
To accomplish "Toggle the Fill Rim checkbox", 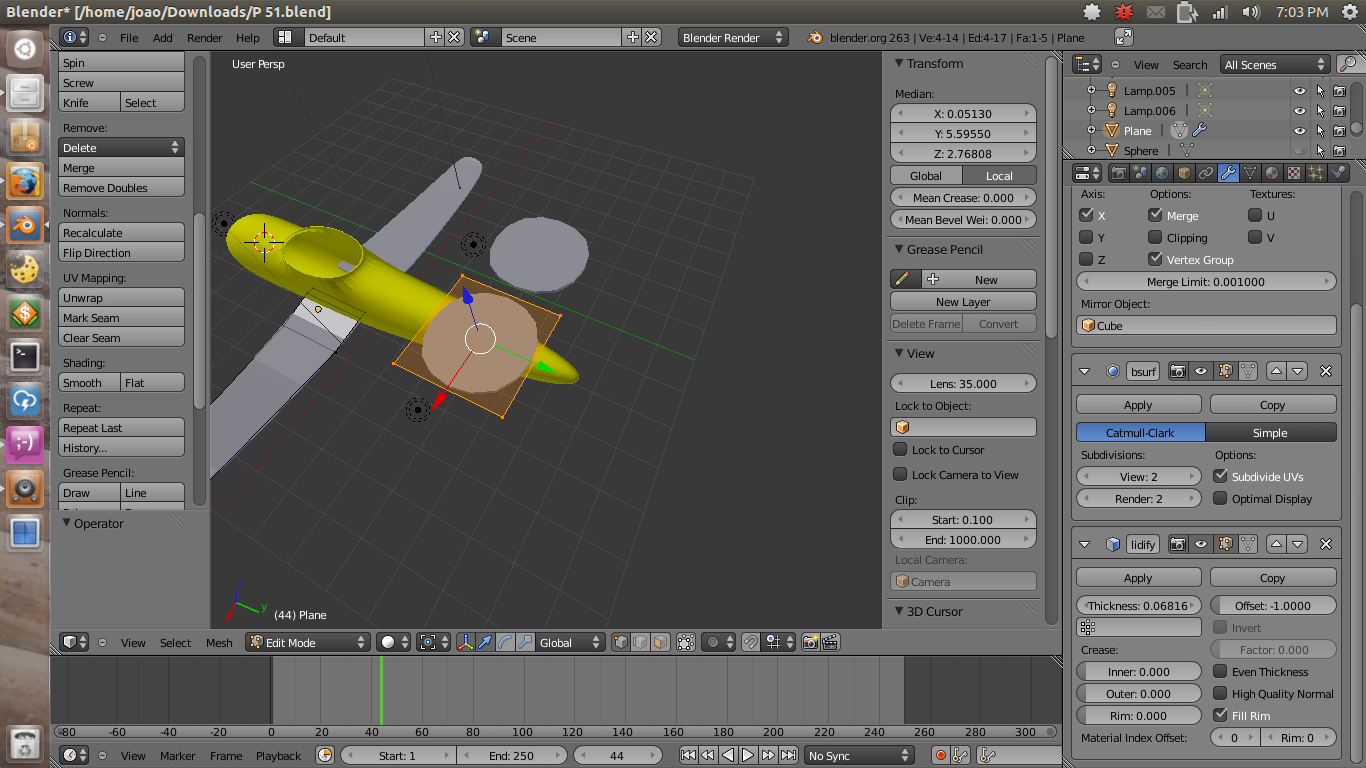I will click(x=1220, y=715).
